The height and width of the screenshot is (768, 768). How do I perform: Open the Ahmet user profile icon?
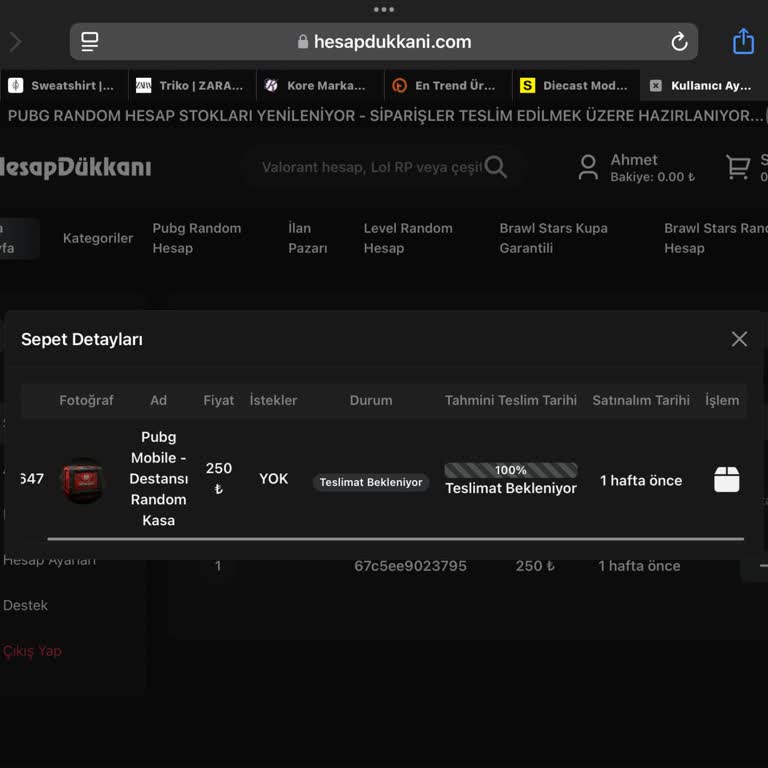click(x=588, y=168)
